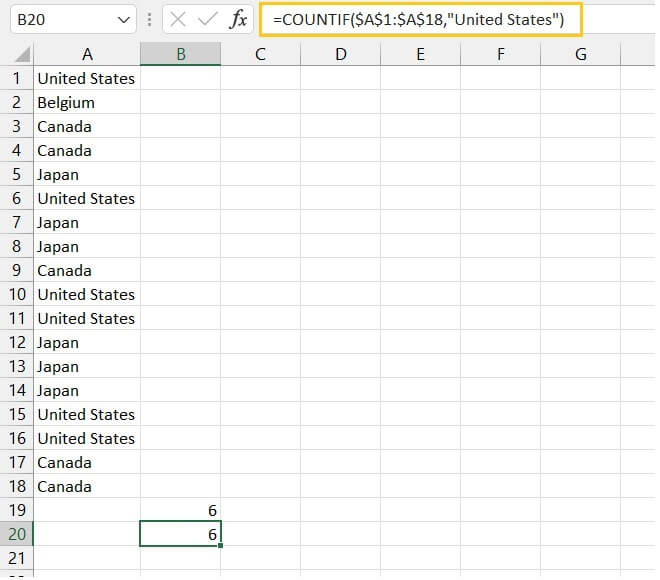Select row 21 header

(17, 558)
